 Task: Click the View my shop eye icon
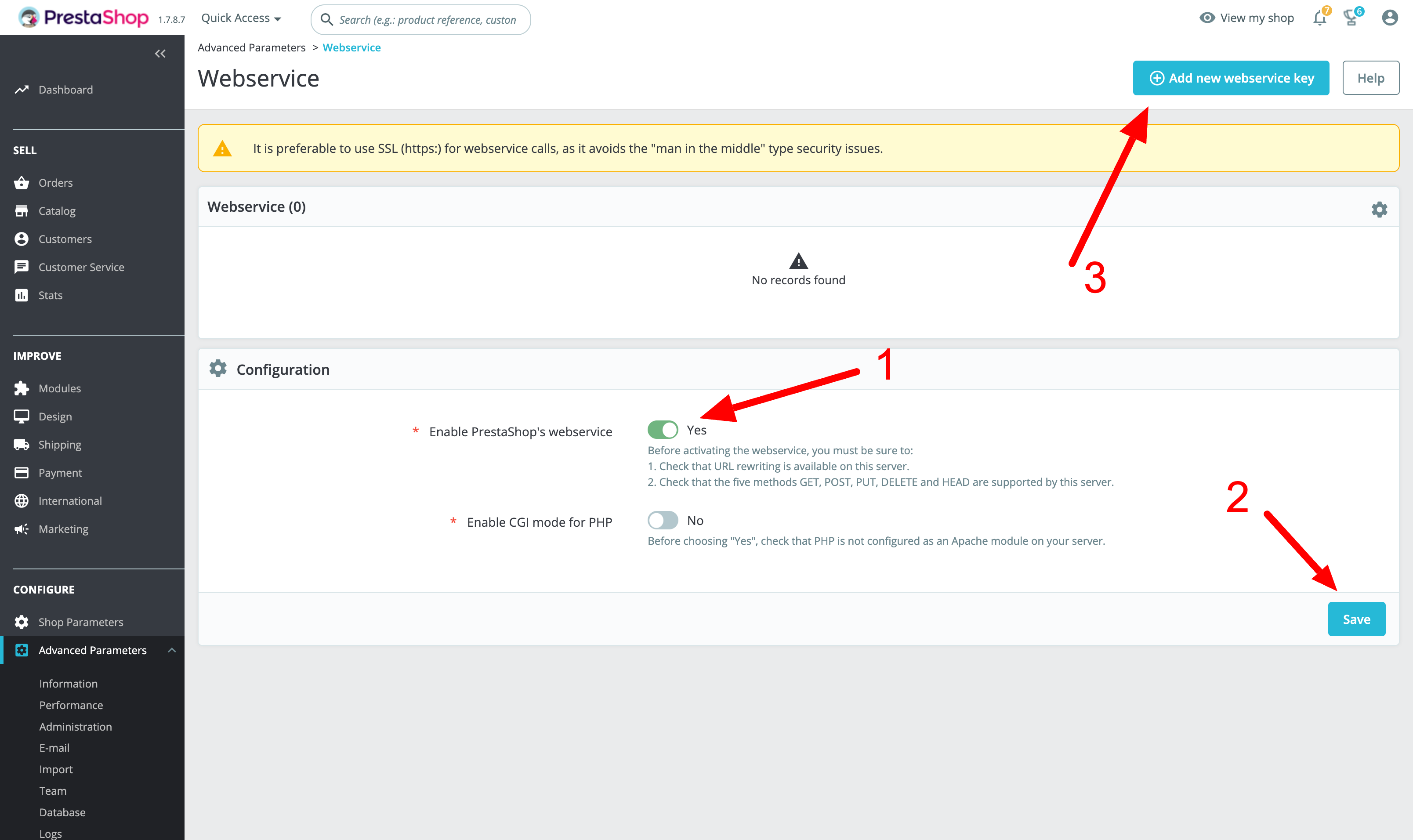(1207, 18)
